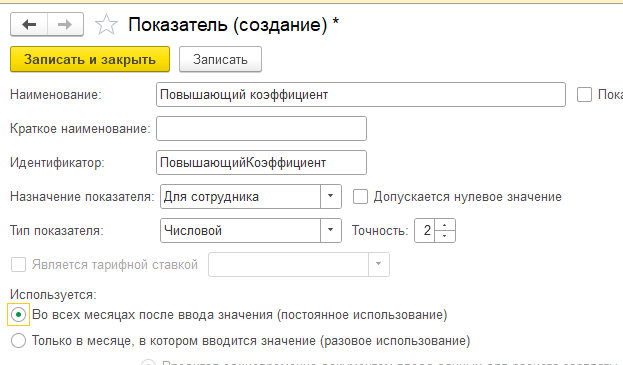Go back with the left arrow button
This screenshot has height=365, width=623.
pos(29,25)
